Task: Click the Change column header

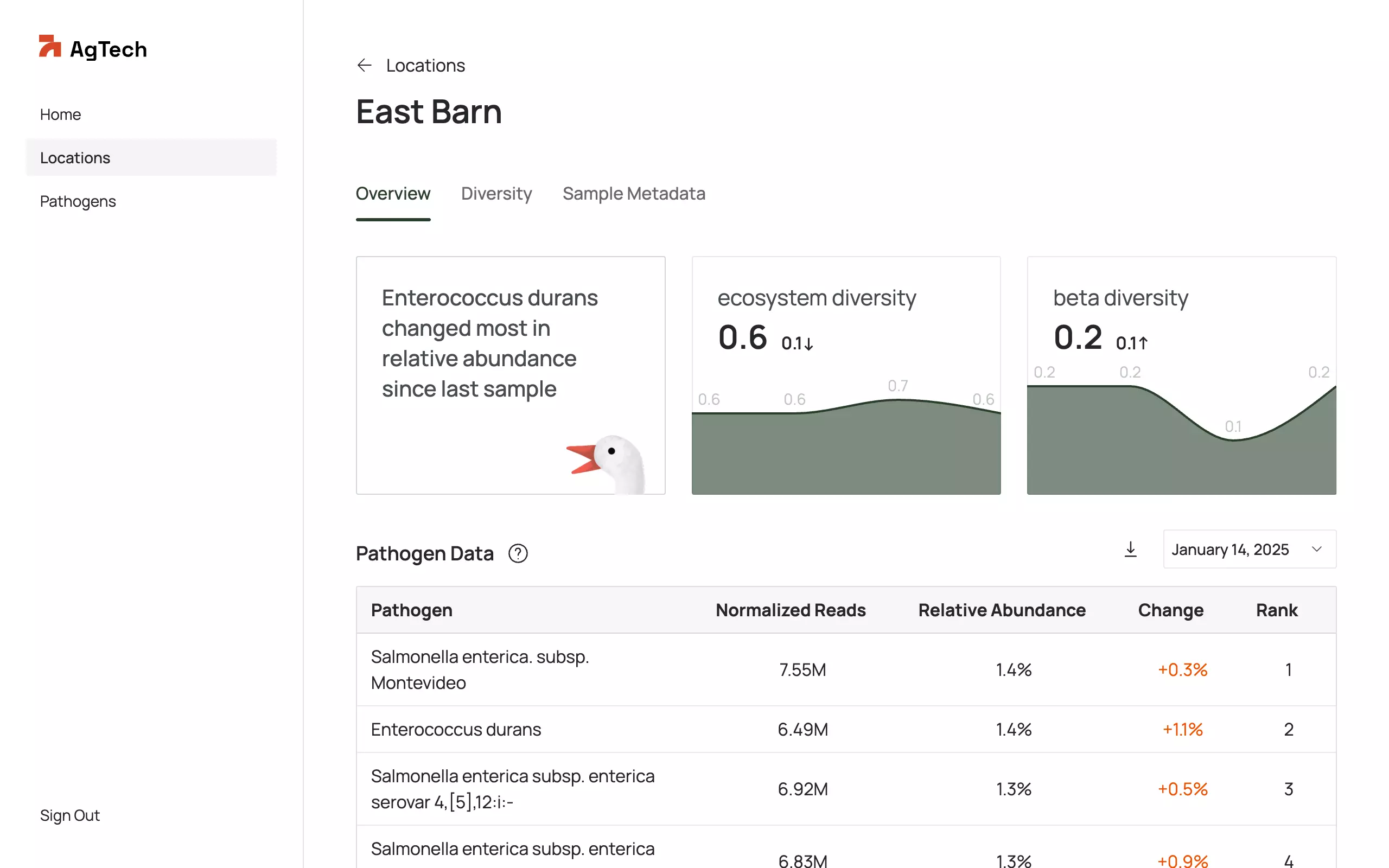Action: [1170, 610]
